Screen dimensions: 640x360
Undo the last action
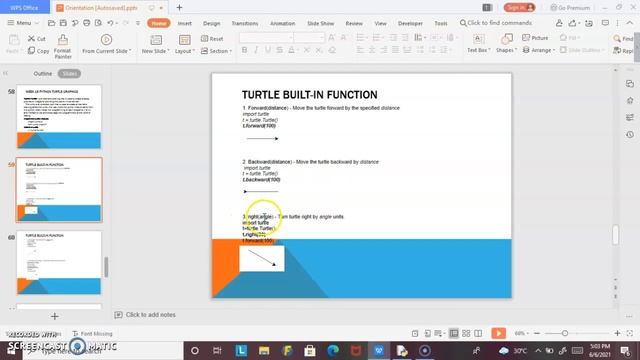110,23
